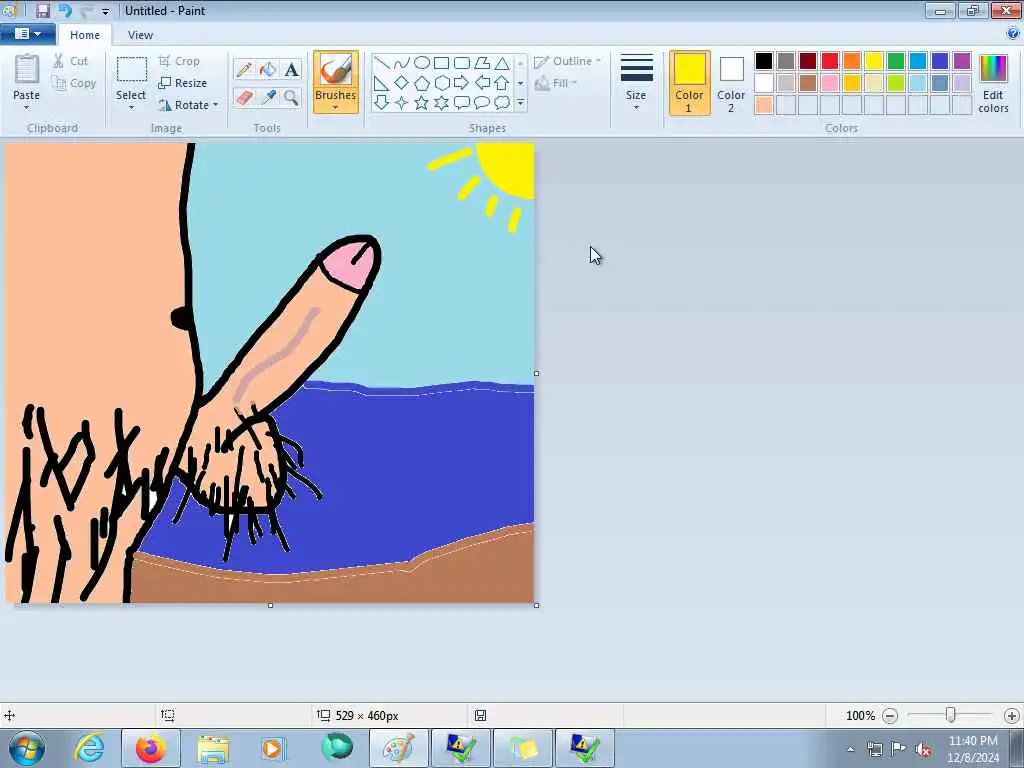Viewport: 1024px width, 768px height.
Task: Click the Zoom in plus button
Action: [1012, 716]
